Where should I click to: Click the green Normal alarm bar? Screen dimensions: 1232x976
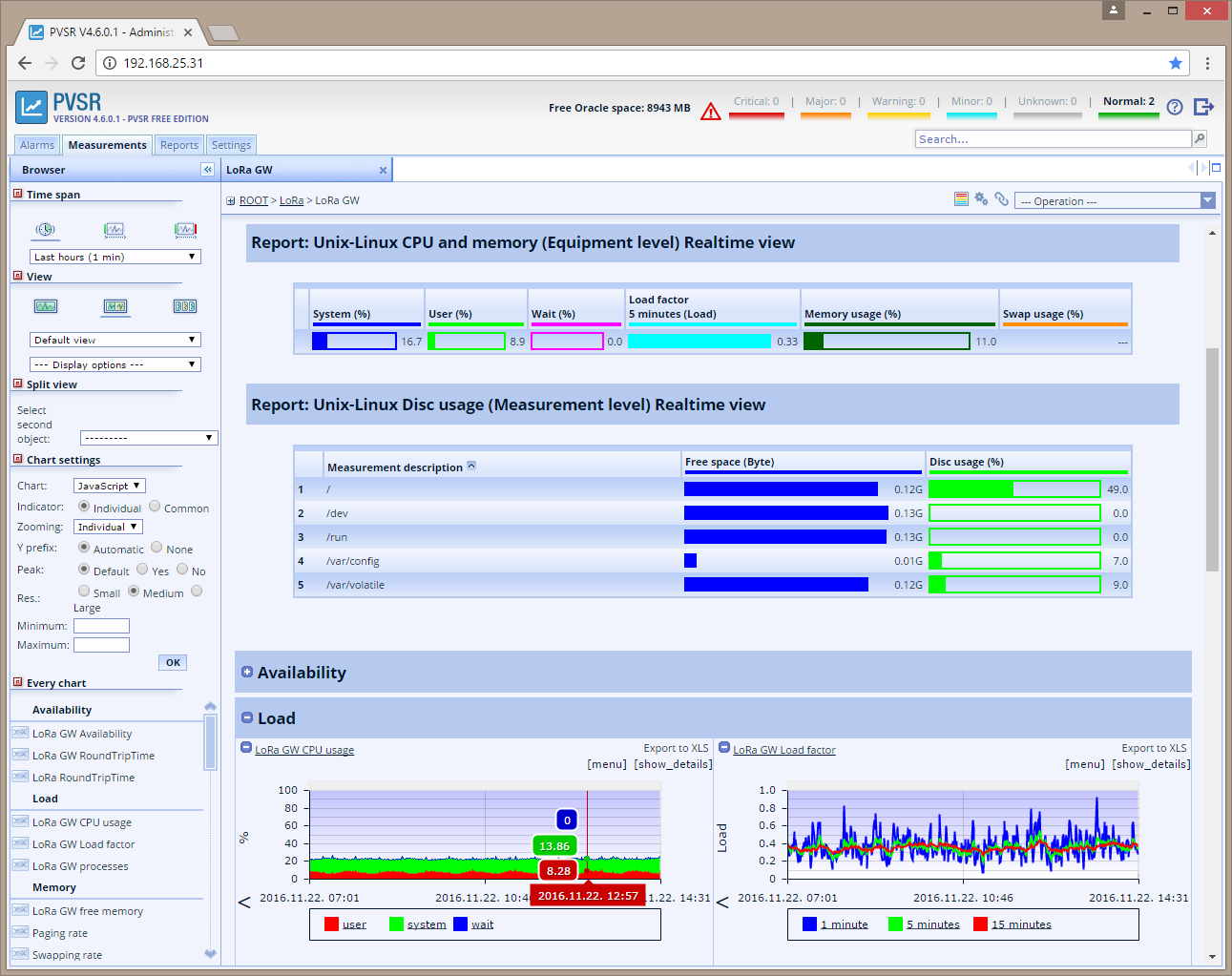click(x=1128, y=115)
